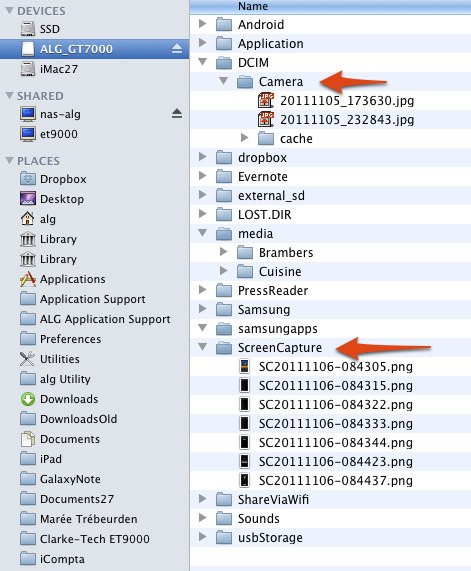
Task: Collapse the media folder
Action: coord(203,233)
